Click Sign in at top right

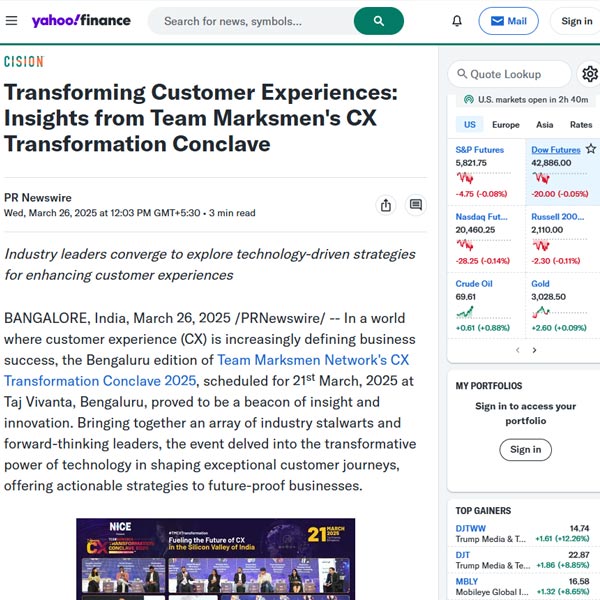tap(576, 21)
